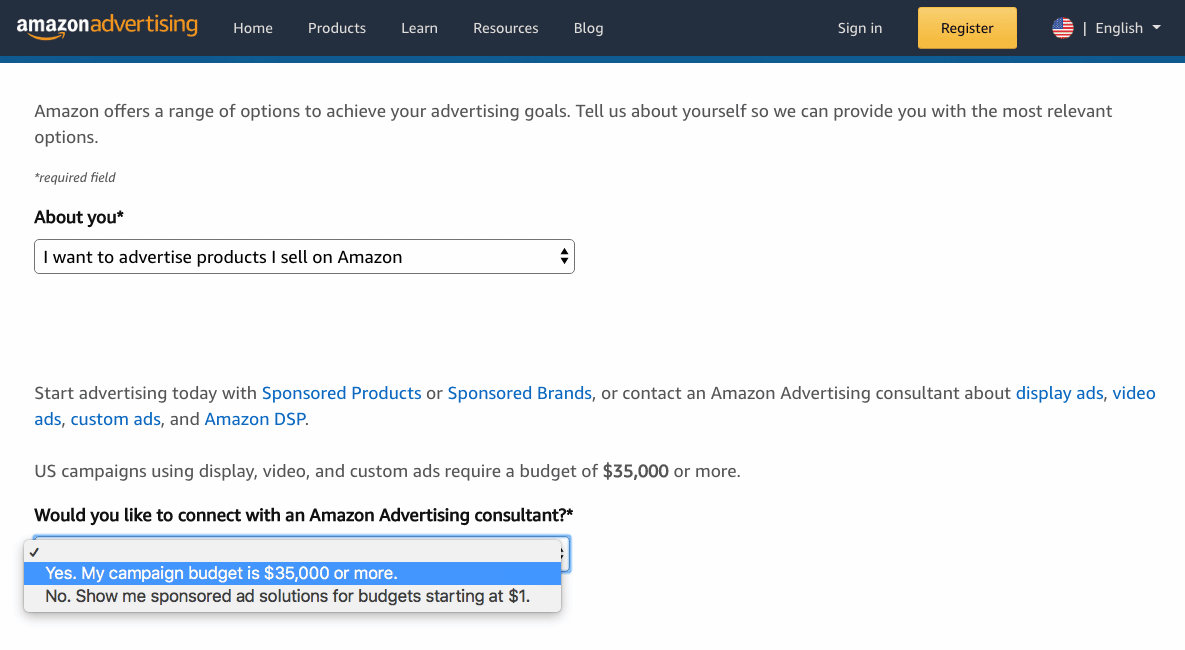Visit the Blog navigation link

(x=588, y=28)
